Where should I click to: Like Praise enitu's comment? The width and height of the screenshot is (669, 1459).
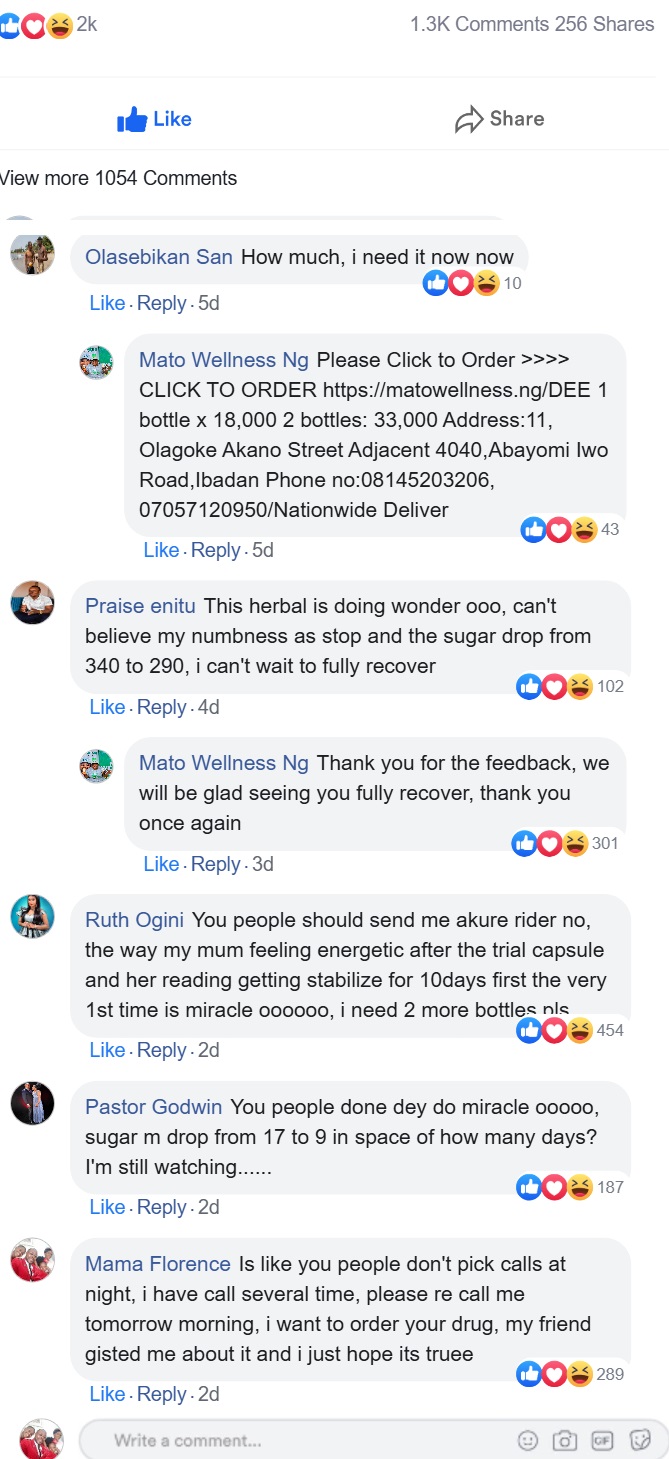point(107,707)
